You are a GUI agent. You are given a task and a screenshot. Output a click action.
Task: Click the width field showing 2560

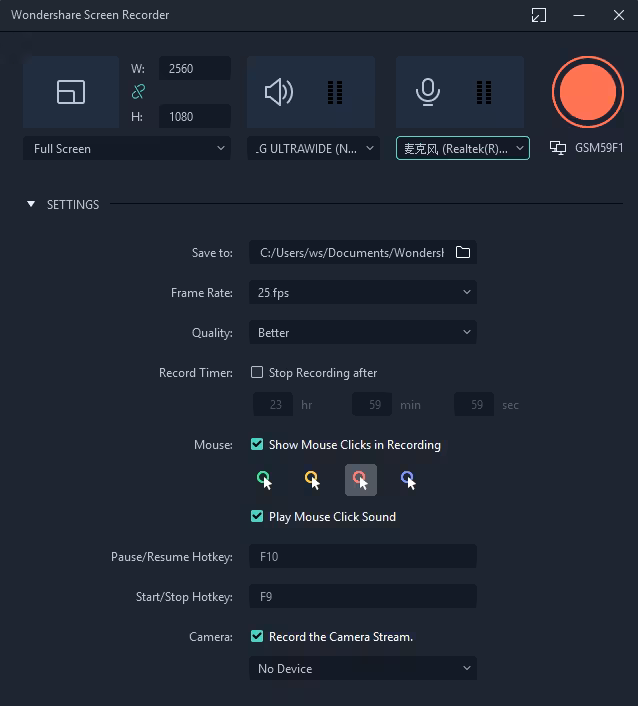coord(195,68)
